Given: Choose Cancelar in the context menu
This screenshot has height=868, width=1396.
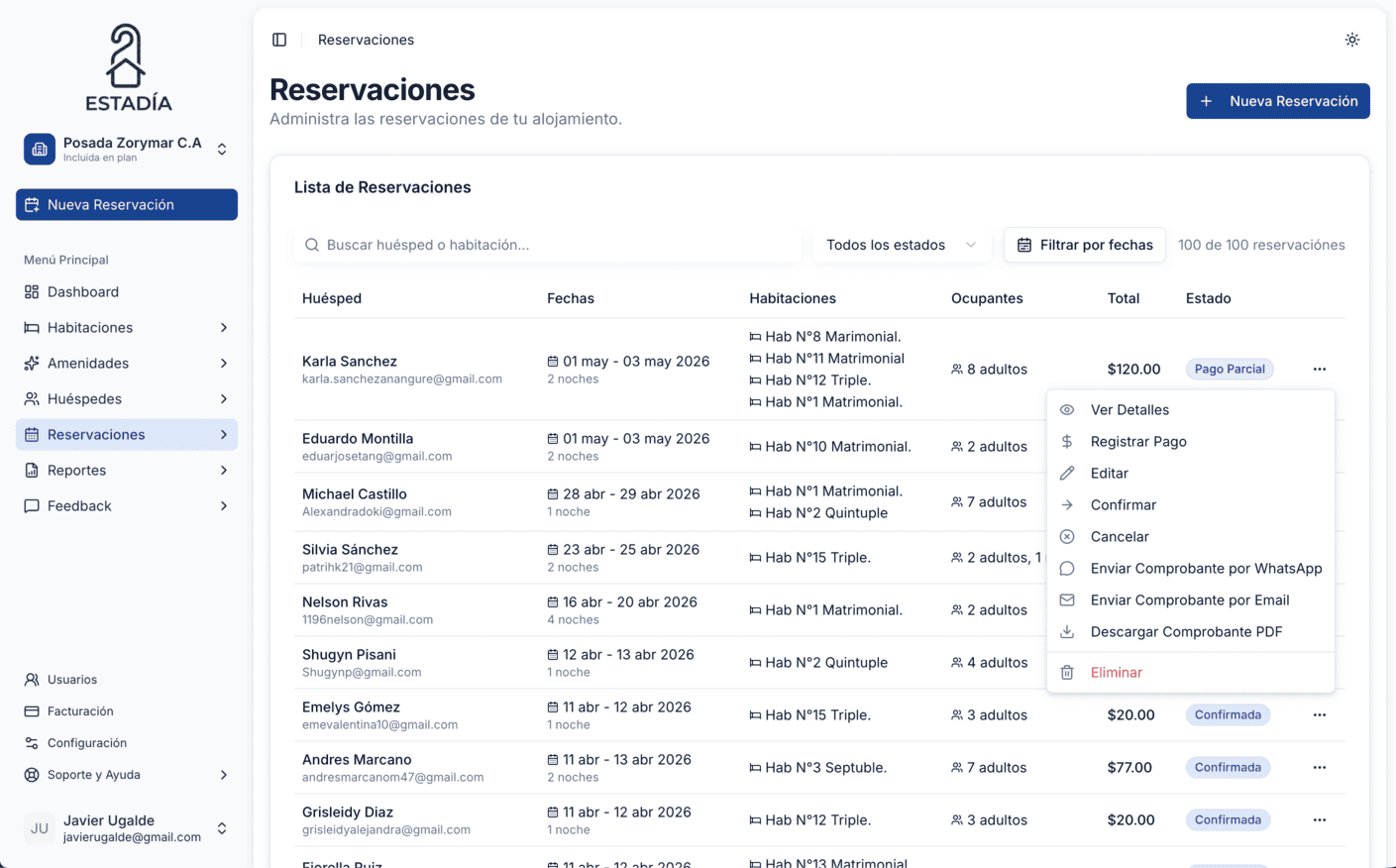Looking at the screenshot, I should click(1190, 537).
